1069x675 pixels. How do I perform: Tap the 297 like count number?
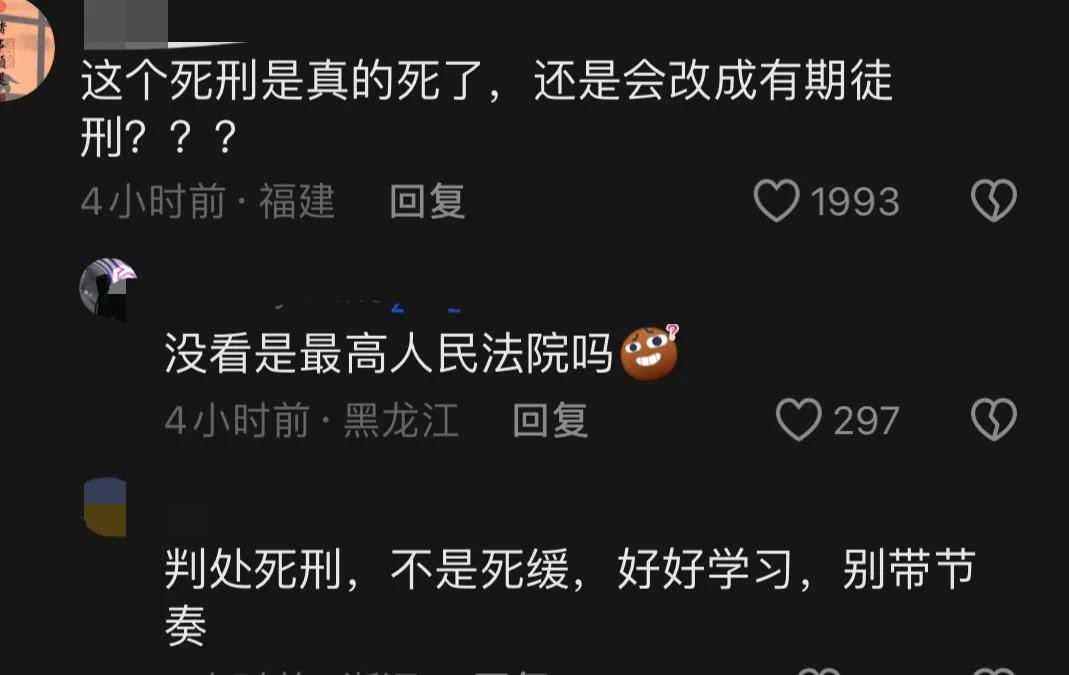[866, 421]
